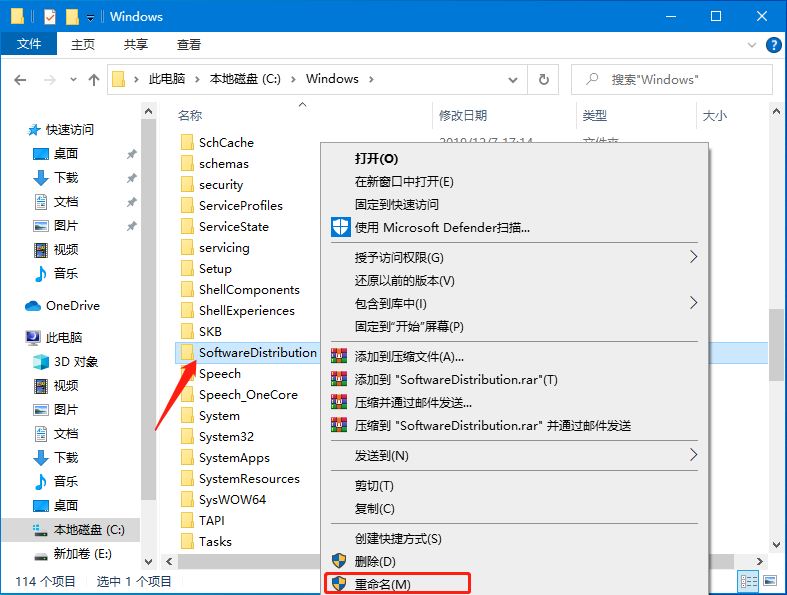
Task: Expand chevron after Windows in breadcrumb
Action: (x=371, y=79)
